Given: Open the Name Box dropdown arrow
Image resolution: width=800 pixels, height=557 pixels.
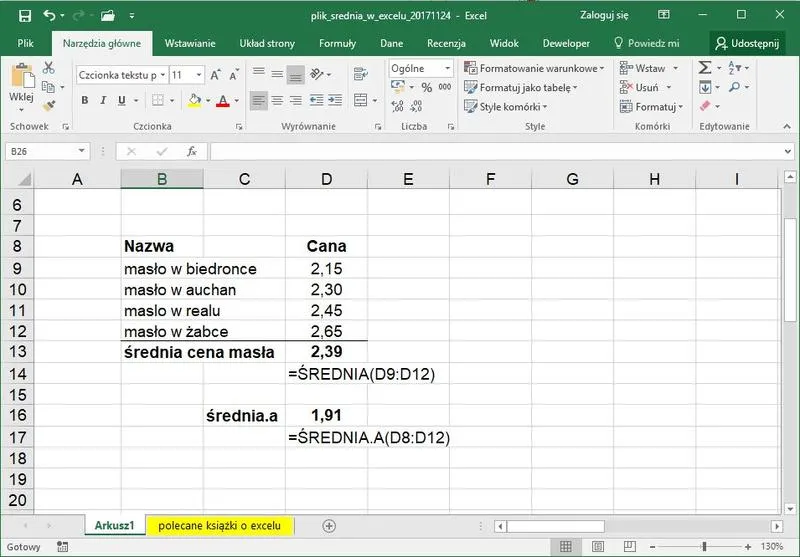Looking at the screenshot, I should click(82, 151).
